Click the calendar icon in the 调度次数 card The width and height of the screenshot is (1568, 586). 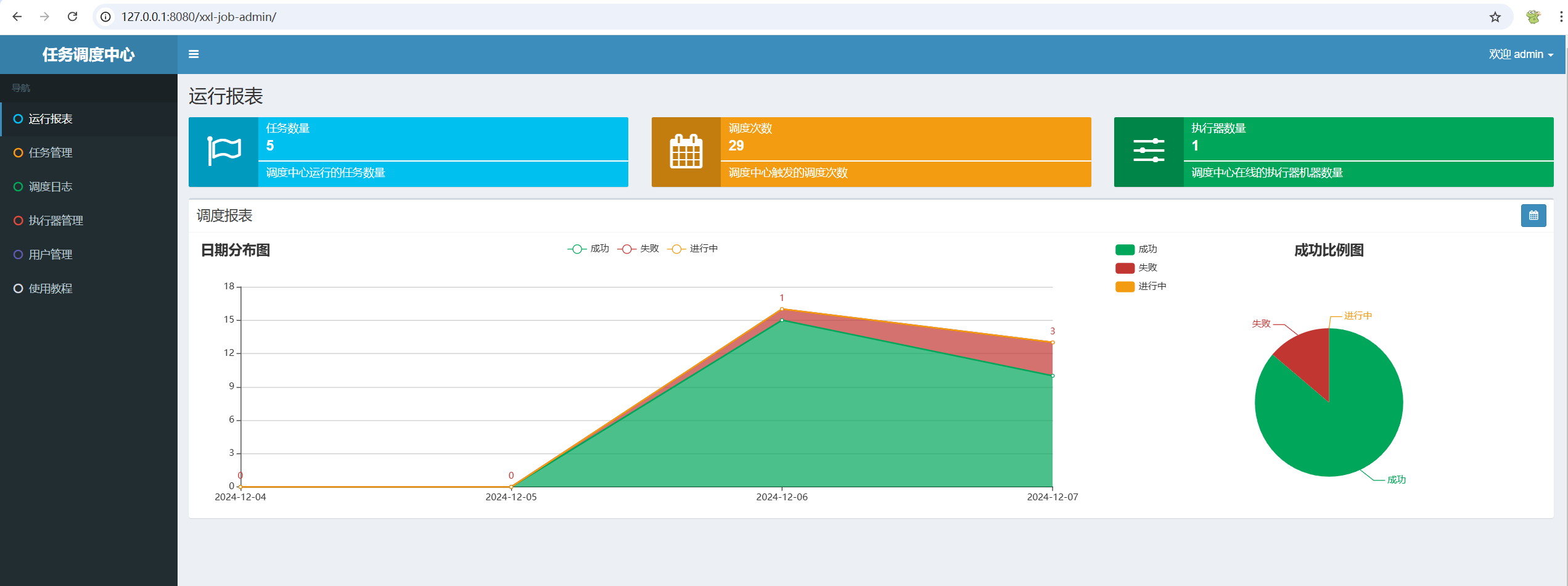[686, 151]
